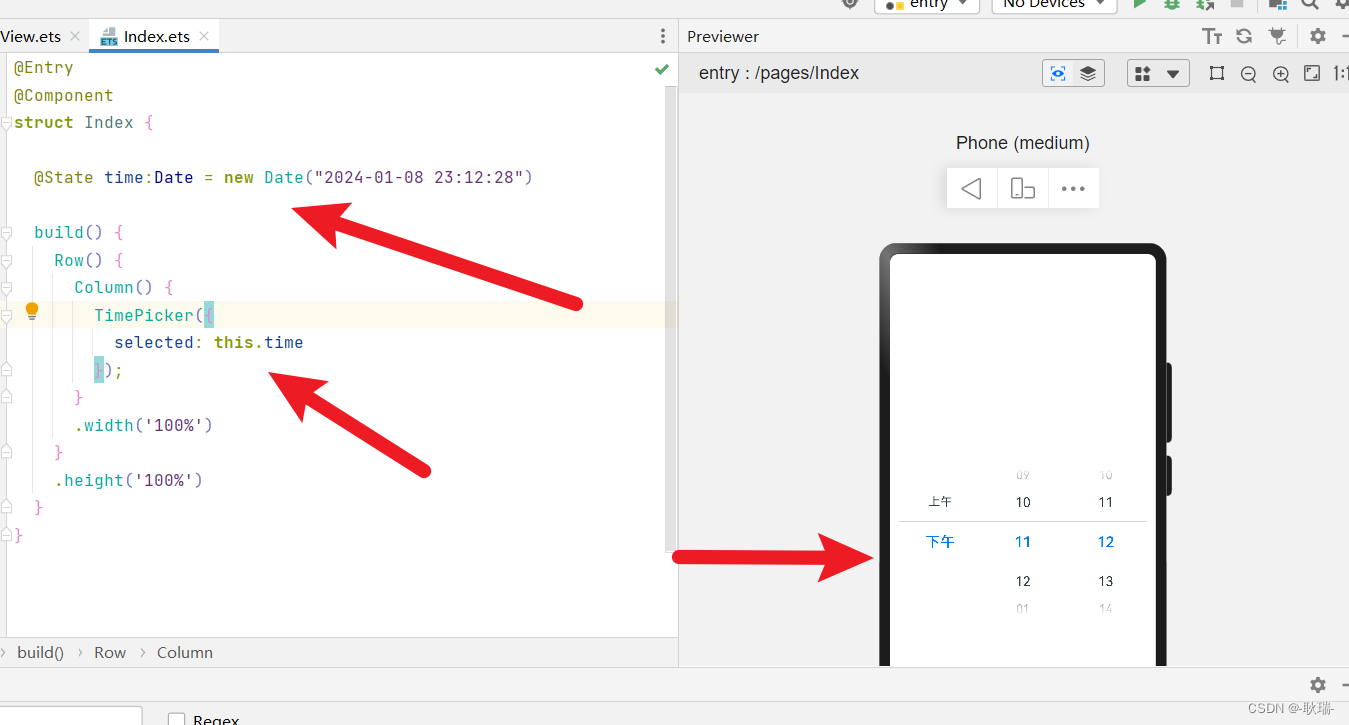
Task: Run the app with green play icon
Action: (1139, 4)
